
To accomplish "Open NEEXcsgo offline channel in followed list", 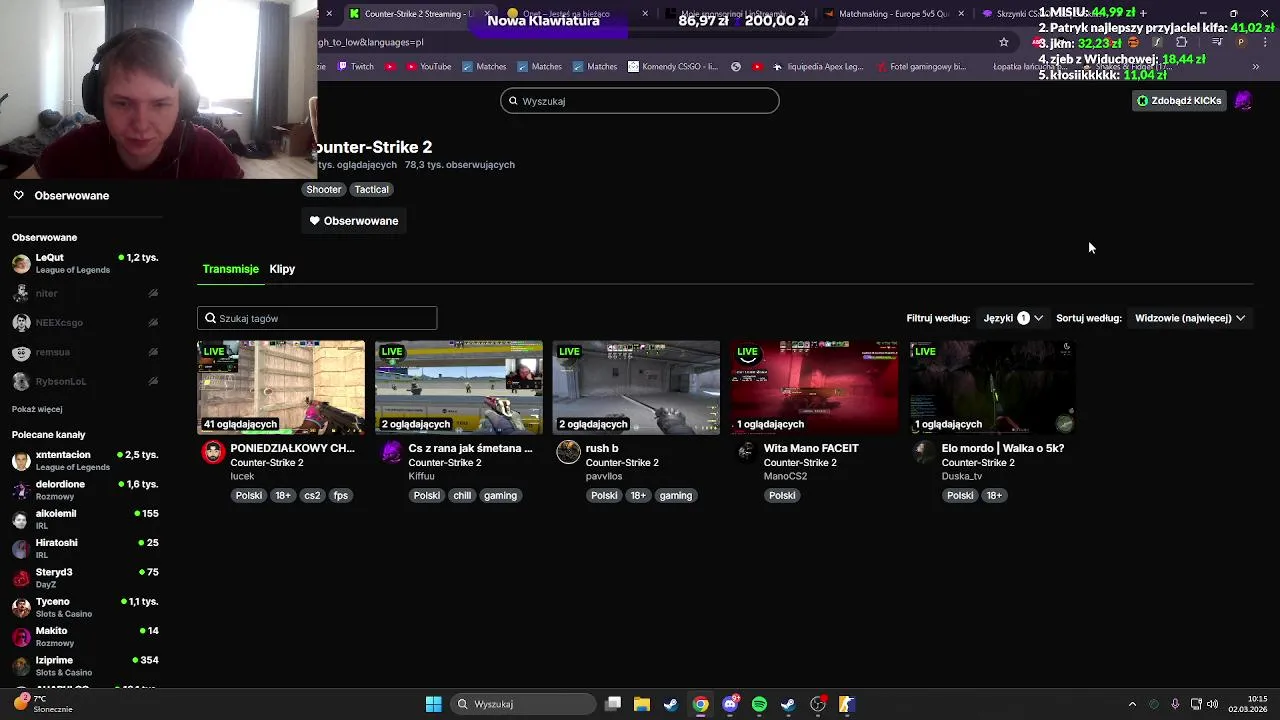I will pos(85,323).
